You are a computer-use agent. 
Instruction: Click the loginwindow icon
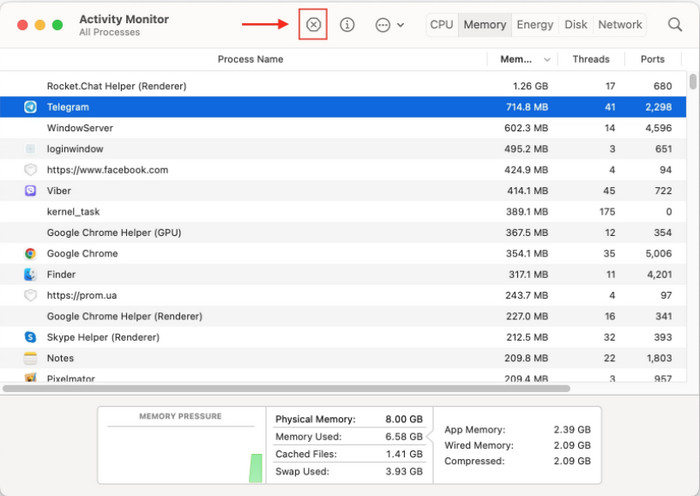pos(30,149)
